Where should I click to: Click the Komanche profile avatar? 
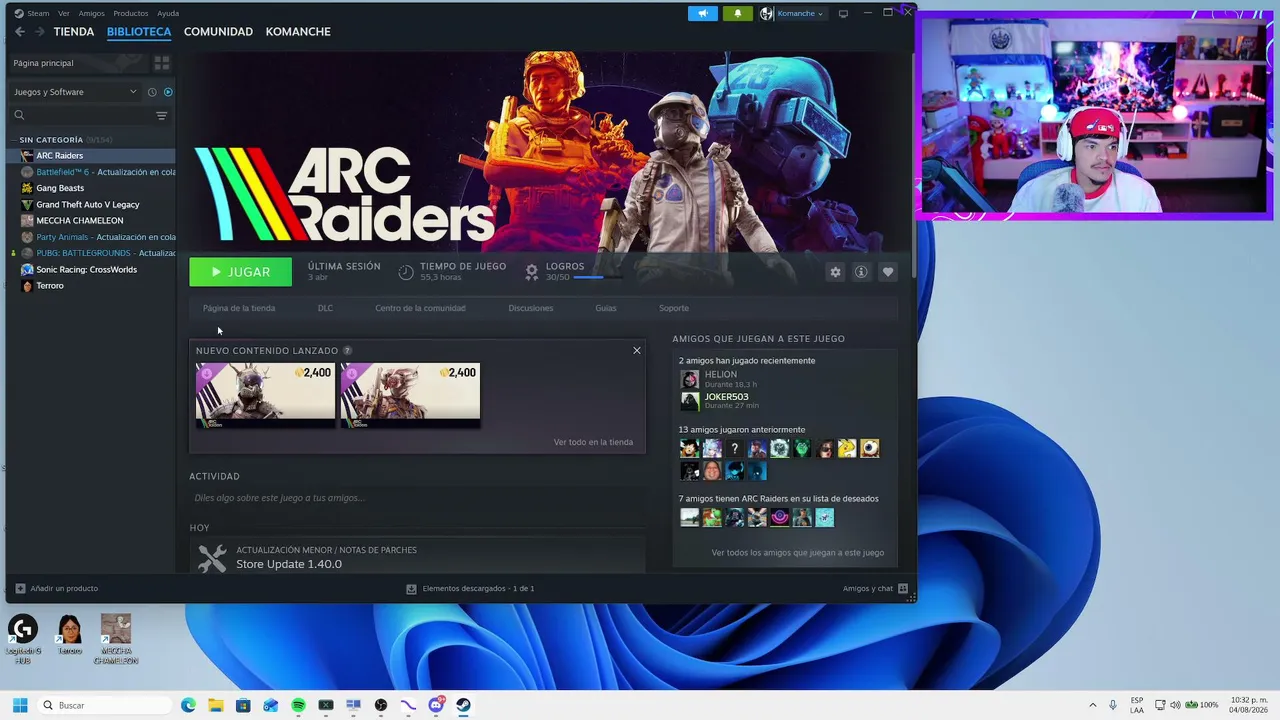pyautogui.click(x=767, y=13)
